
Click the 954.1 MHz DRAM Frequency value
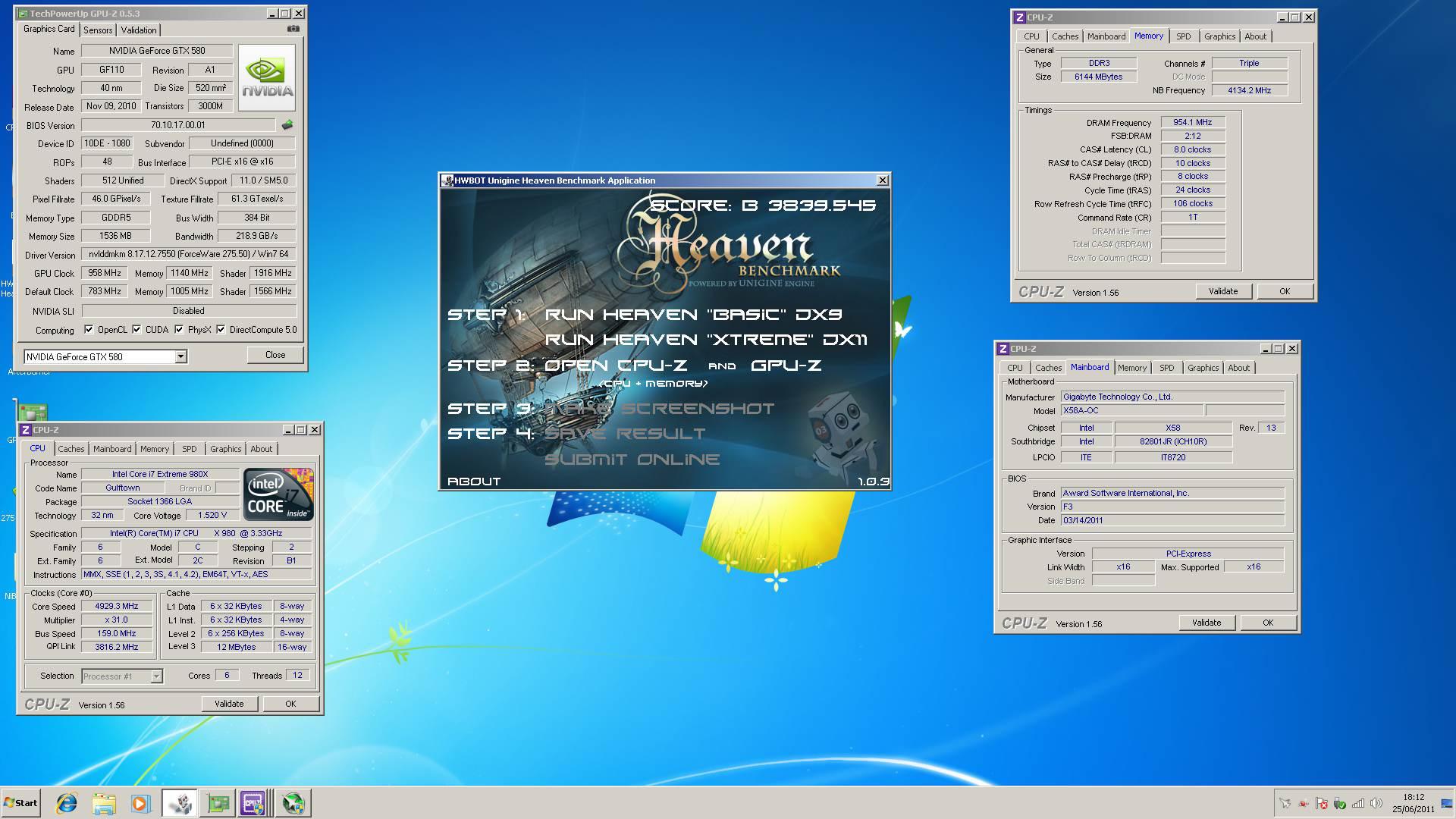(x=1193, y=122)
